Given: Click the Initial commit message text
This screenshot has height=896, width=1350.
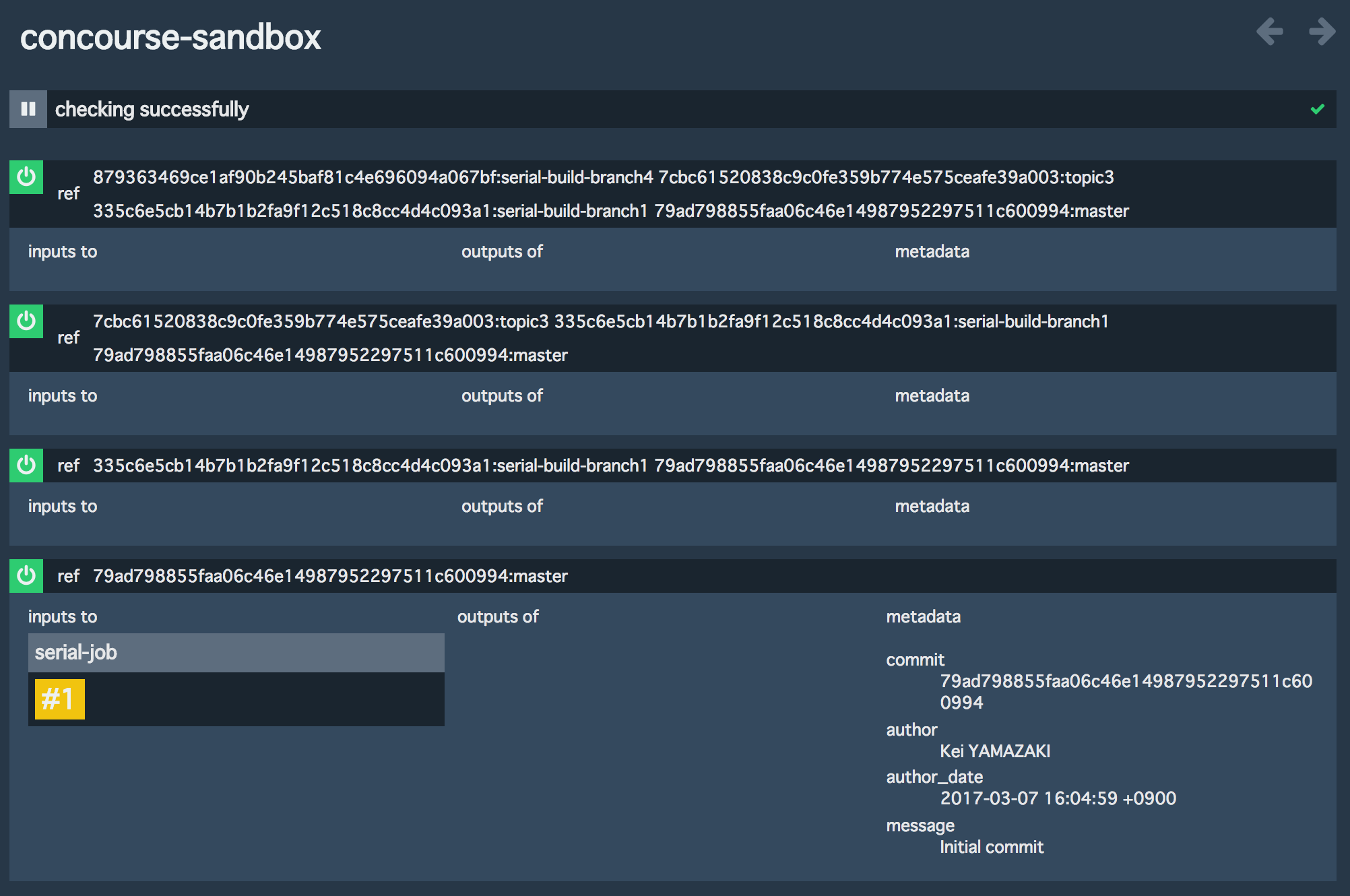Looking at the screenshot, I should [992, 847].
